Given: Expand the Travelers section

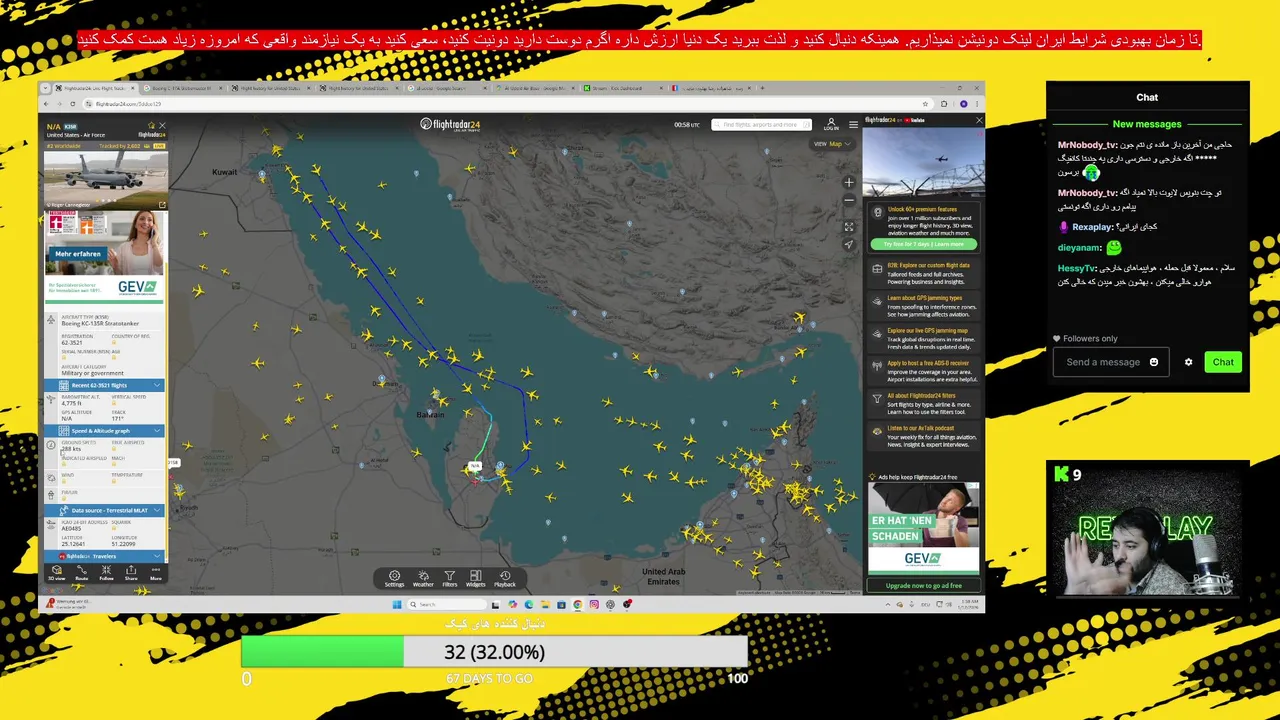Looking at the screenshot, I should [x=105, y=556].
